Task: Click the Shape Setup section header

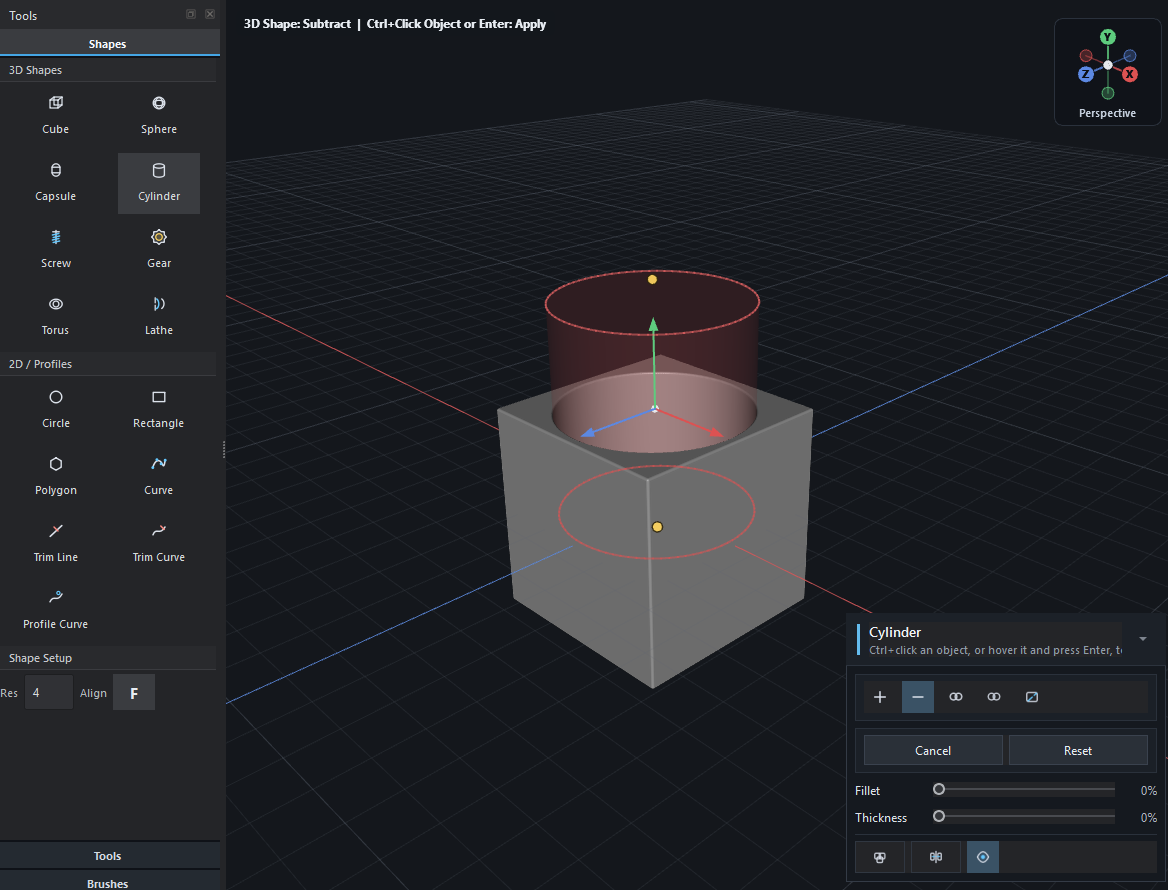Action: 108,658
